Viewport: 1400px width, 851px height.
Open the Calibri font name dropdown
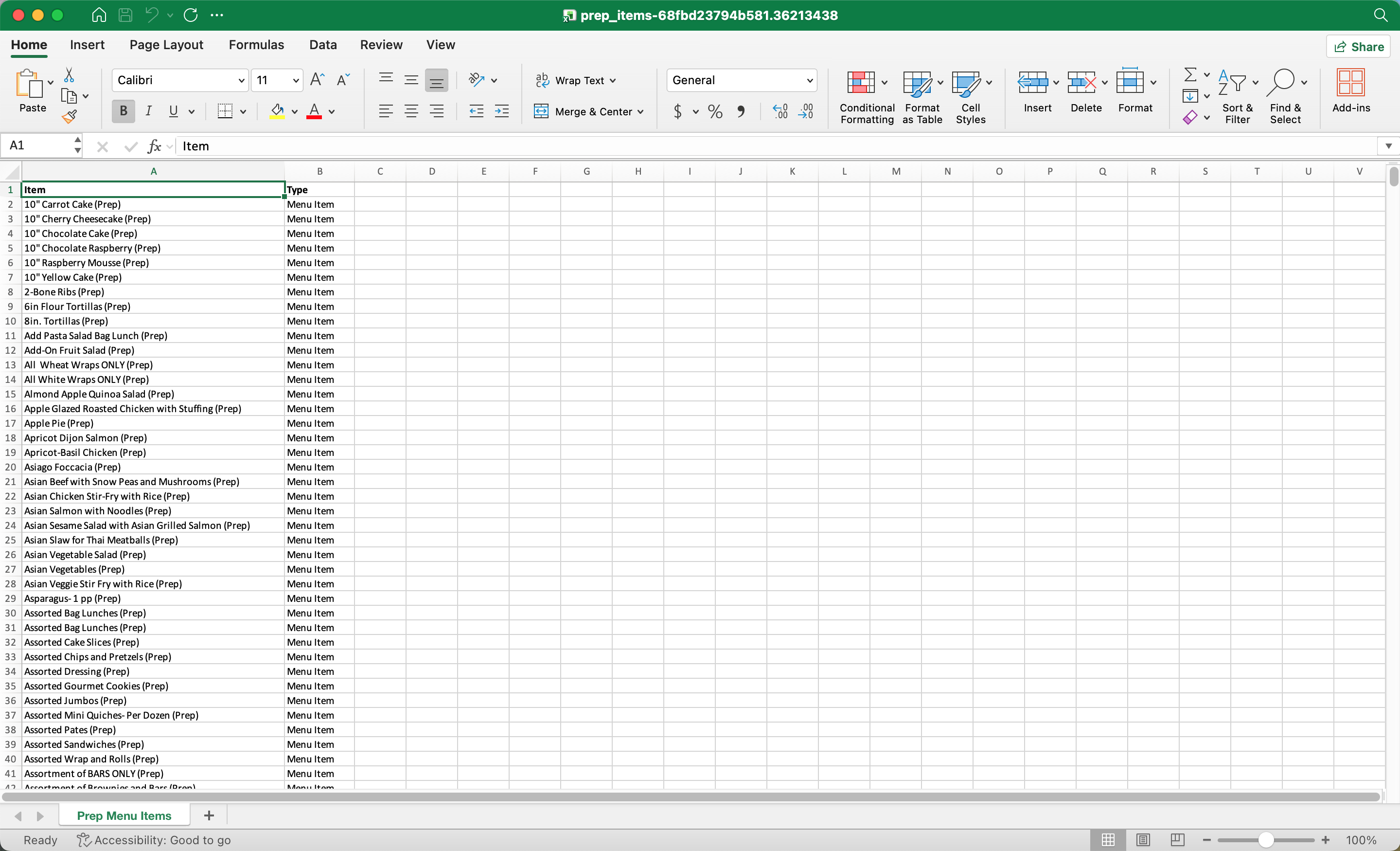tap(241, 81)
